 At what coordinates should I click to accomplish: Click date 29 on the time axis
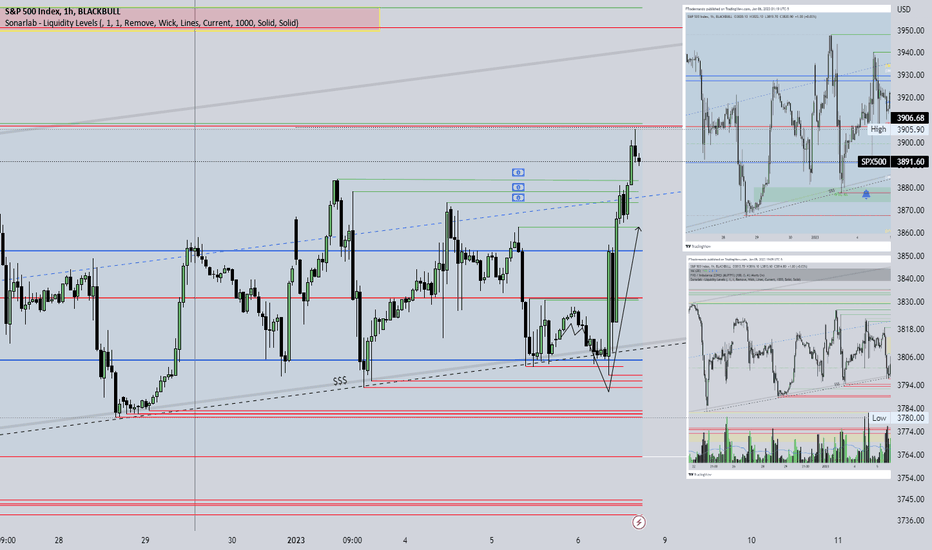coord(146,540)
